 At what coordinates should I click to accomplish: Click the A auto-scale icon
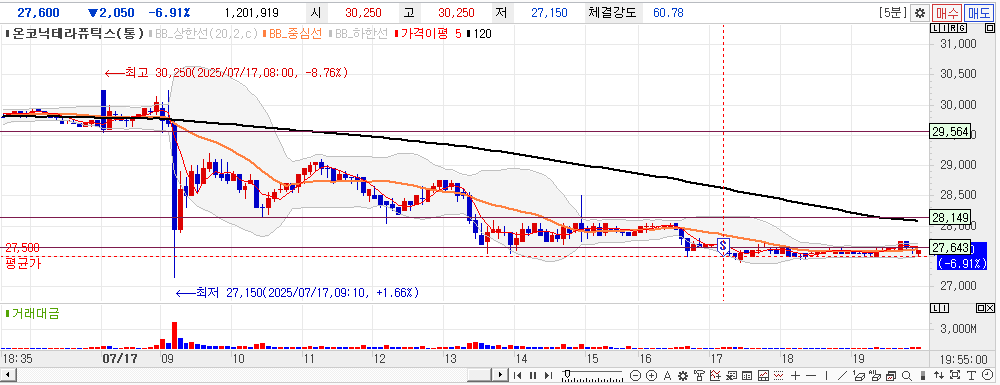[x=667, y=375]
